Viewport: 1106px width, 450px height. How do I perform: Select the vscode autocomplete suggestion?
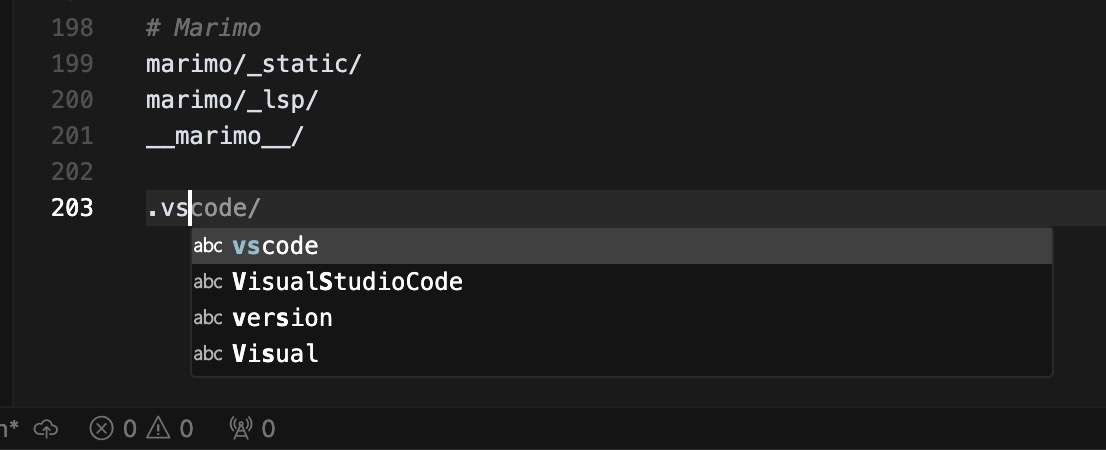click(x=621, y=246)
